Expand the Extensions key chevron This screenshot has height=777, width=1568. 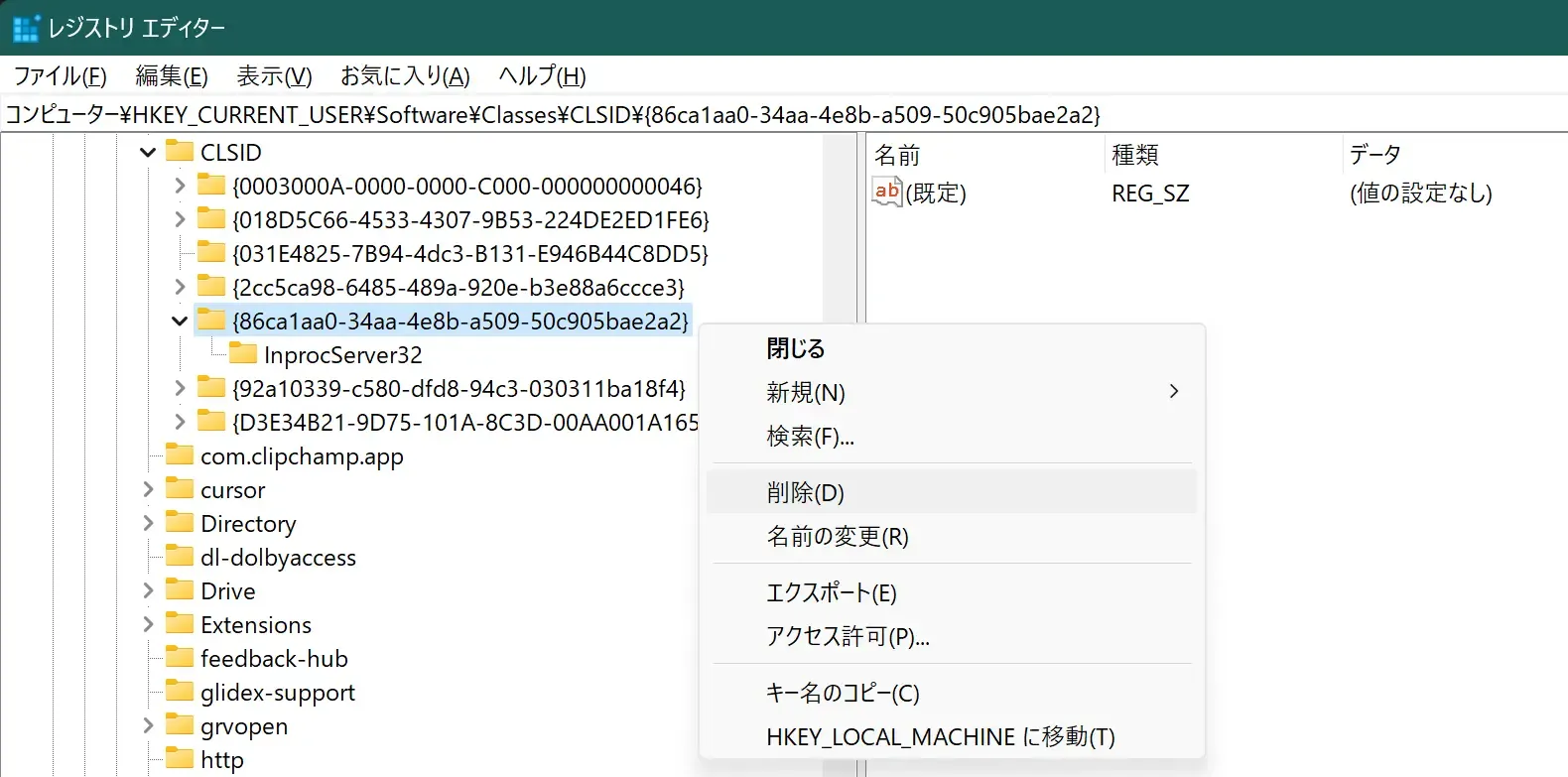coord(148,624)
